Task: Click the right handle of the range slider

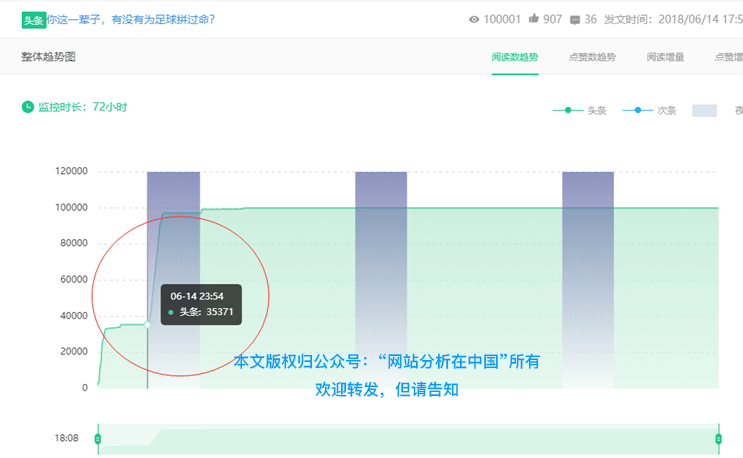Action: pos(718,439)
